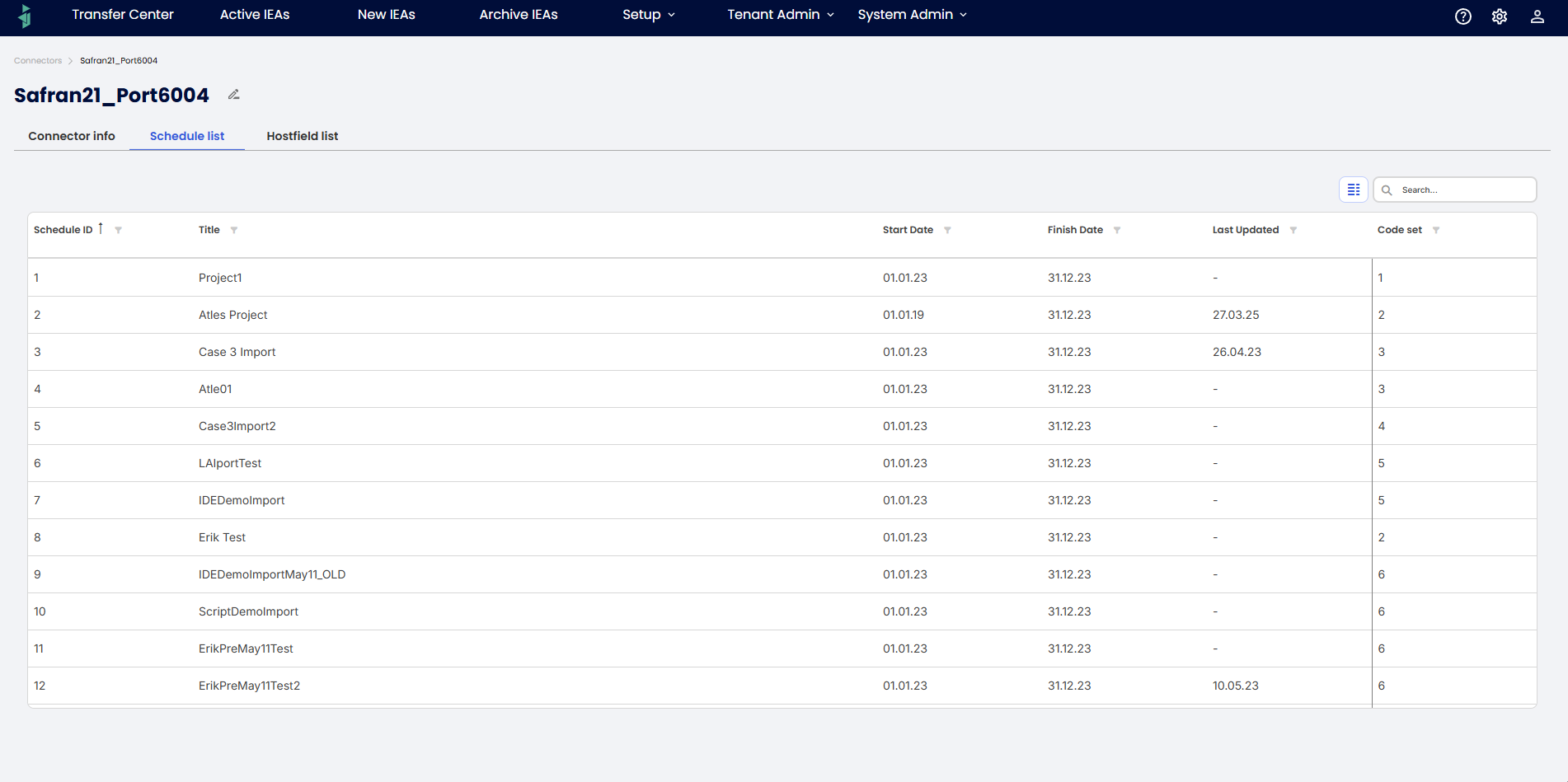1568x782 pixels.
Task: Click the Safran21_Port6004 breadcrumb
Action: point(119,61)
